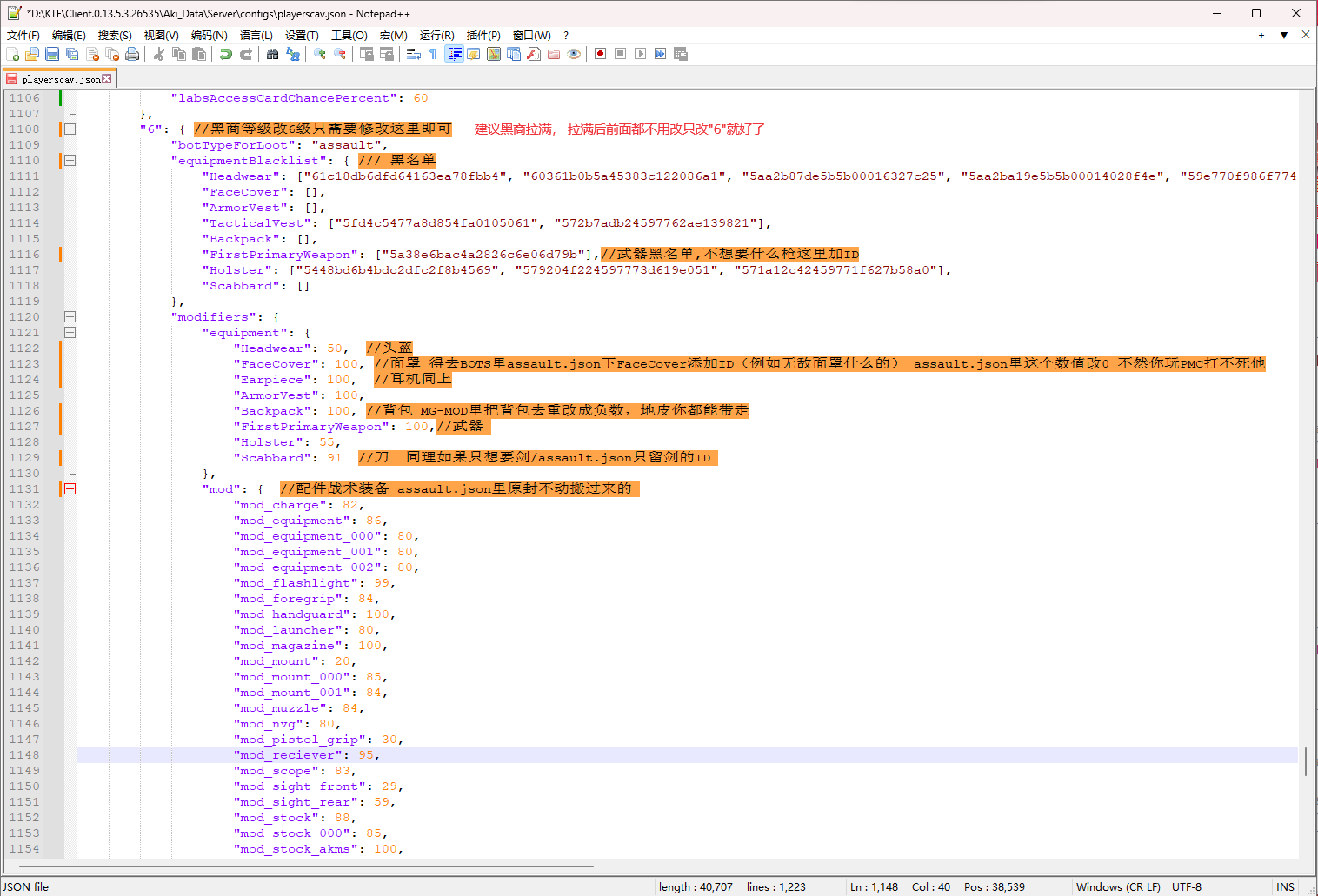Click the Undo arrow icon
The image size is (1318, 896).
(226, 54)
